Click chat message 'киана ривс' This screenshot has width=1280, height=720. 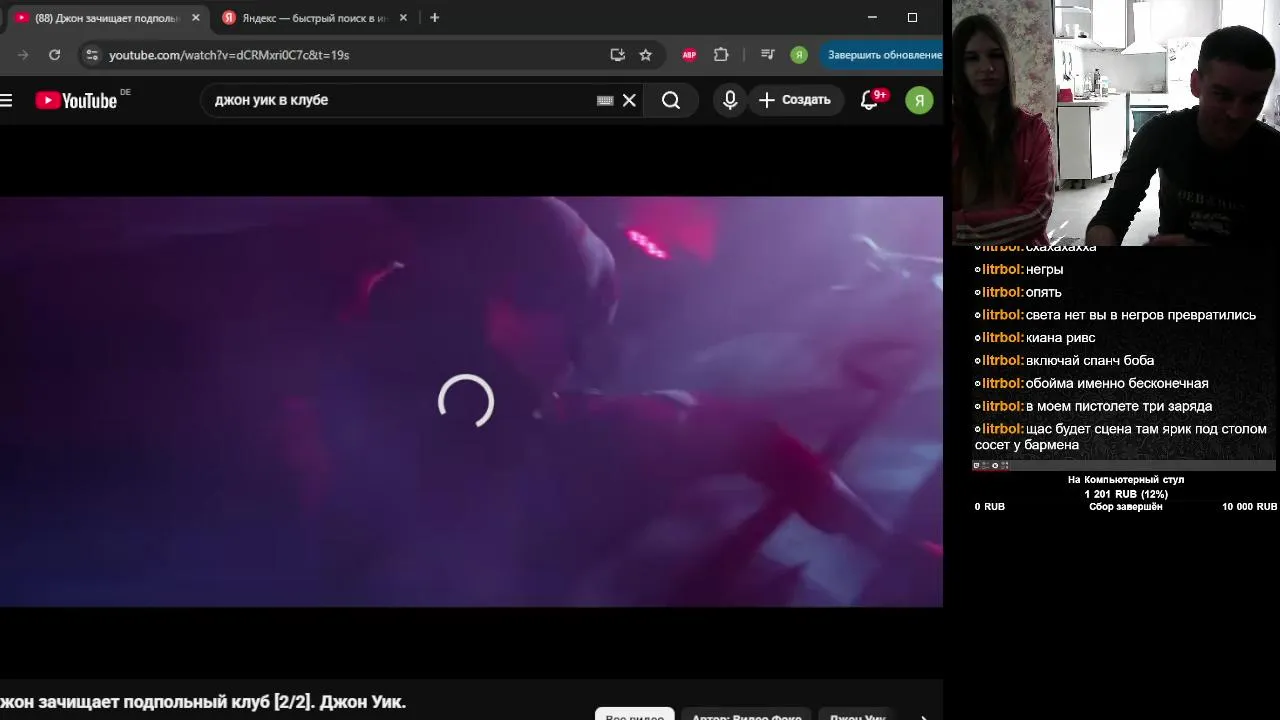(x=1060, y=338)
